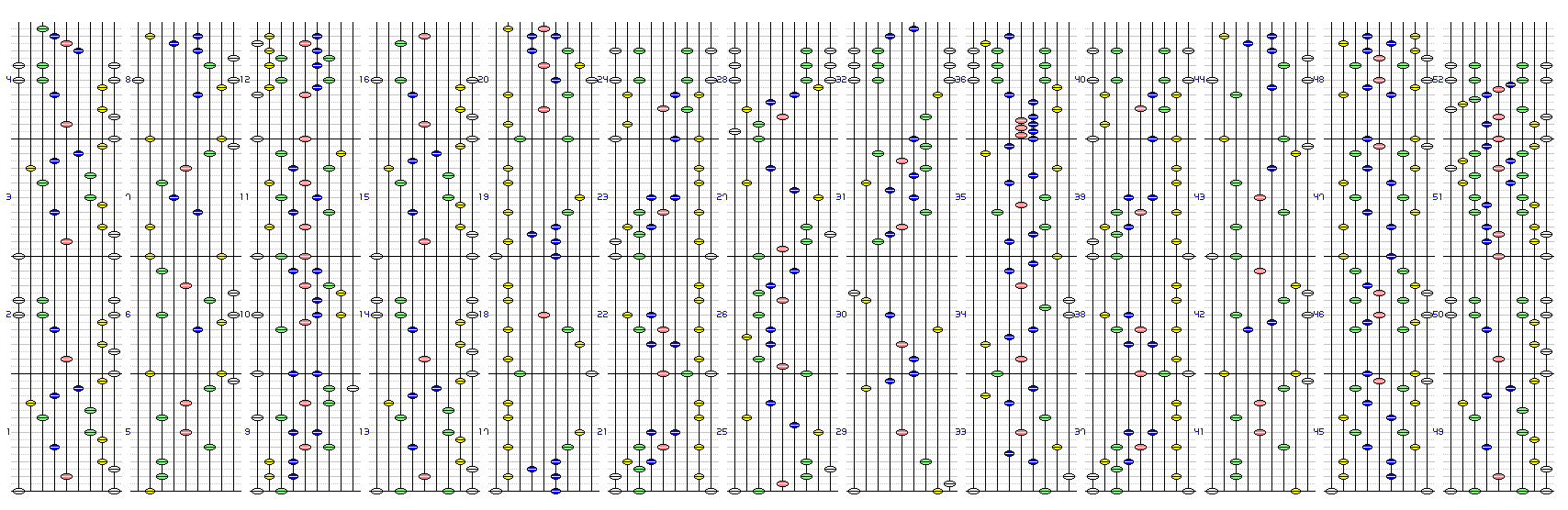Pick the measure number 3 label
Image resolution: width=1568 pixels, height=510 pixels.
pyautogui.click(x=8, y=197)
